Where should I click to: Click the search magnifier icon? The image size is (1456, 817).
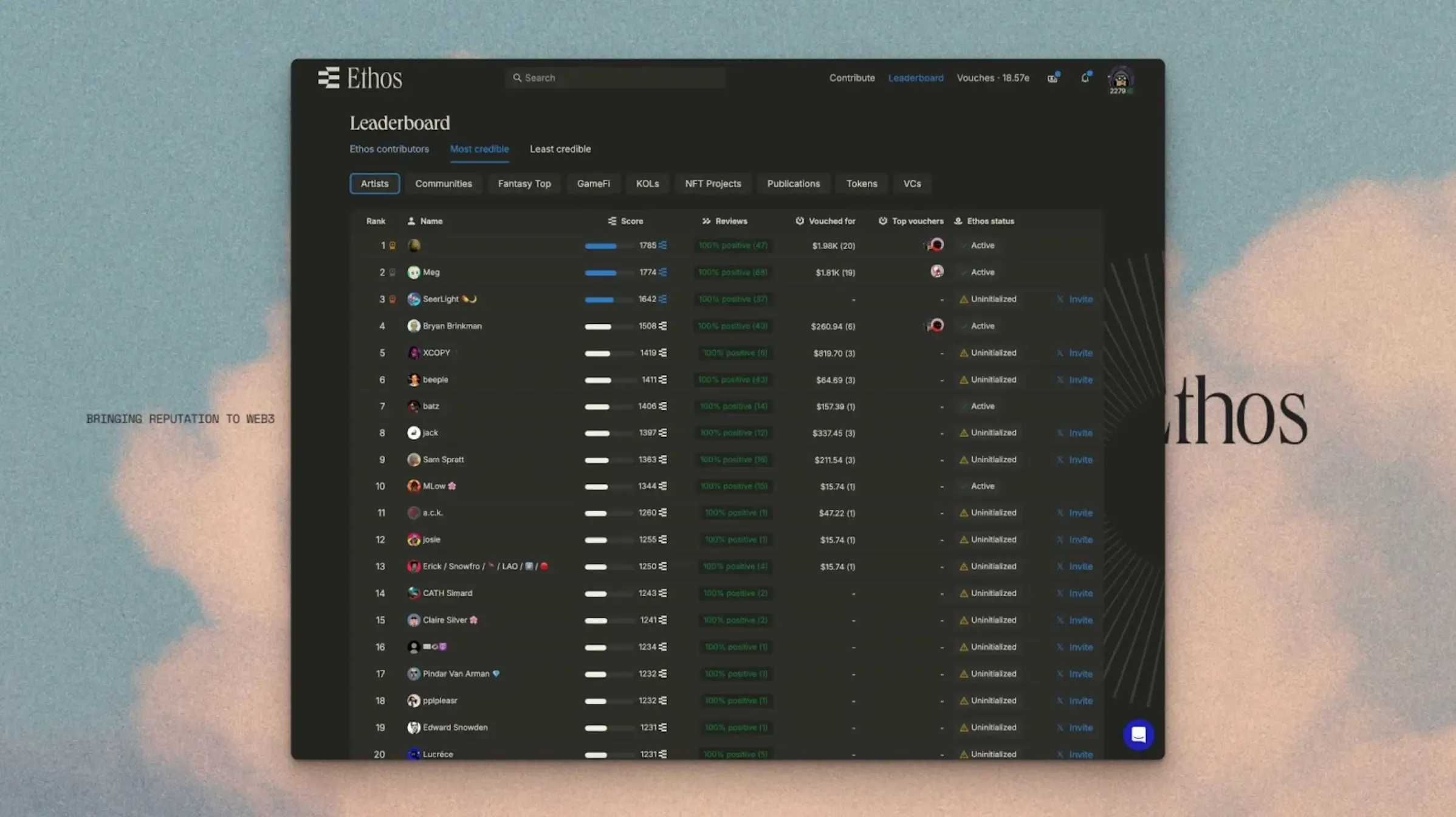tap(517, 78)
